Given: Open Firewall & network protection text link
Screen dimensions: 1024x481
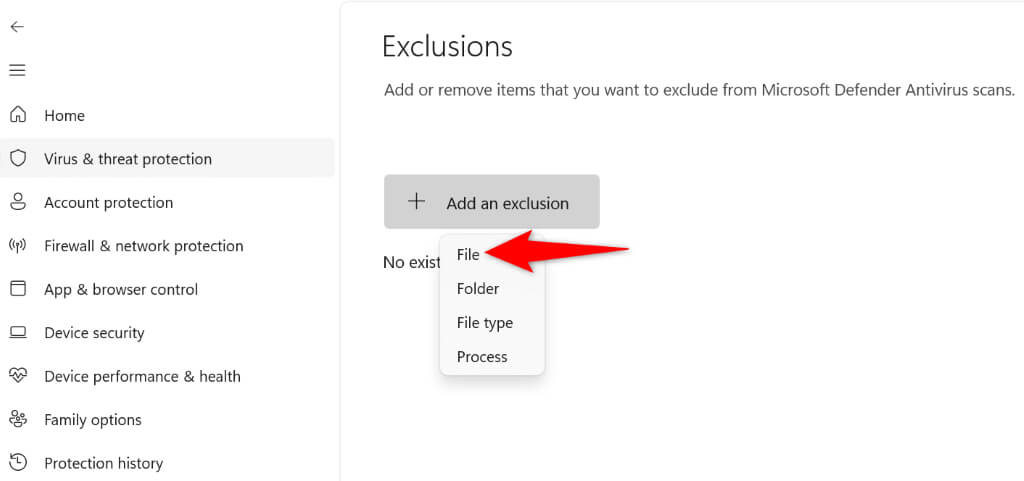Looking at the screenshot, I should click(x=143, y=246).
